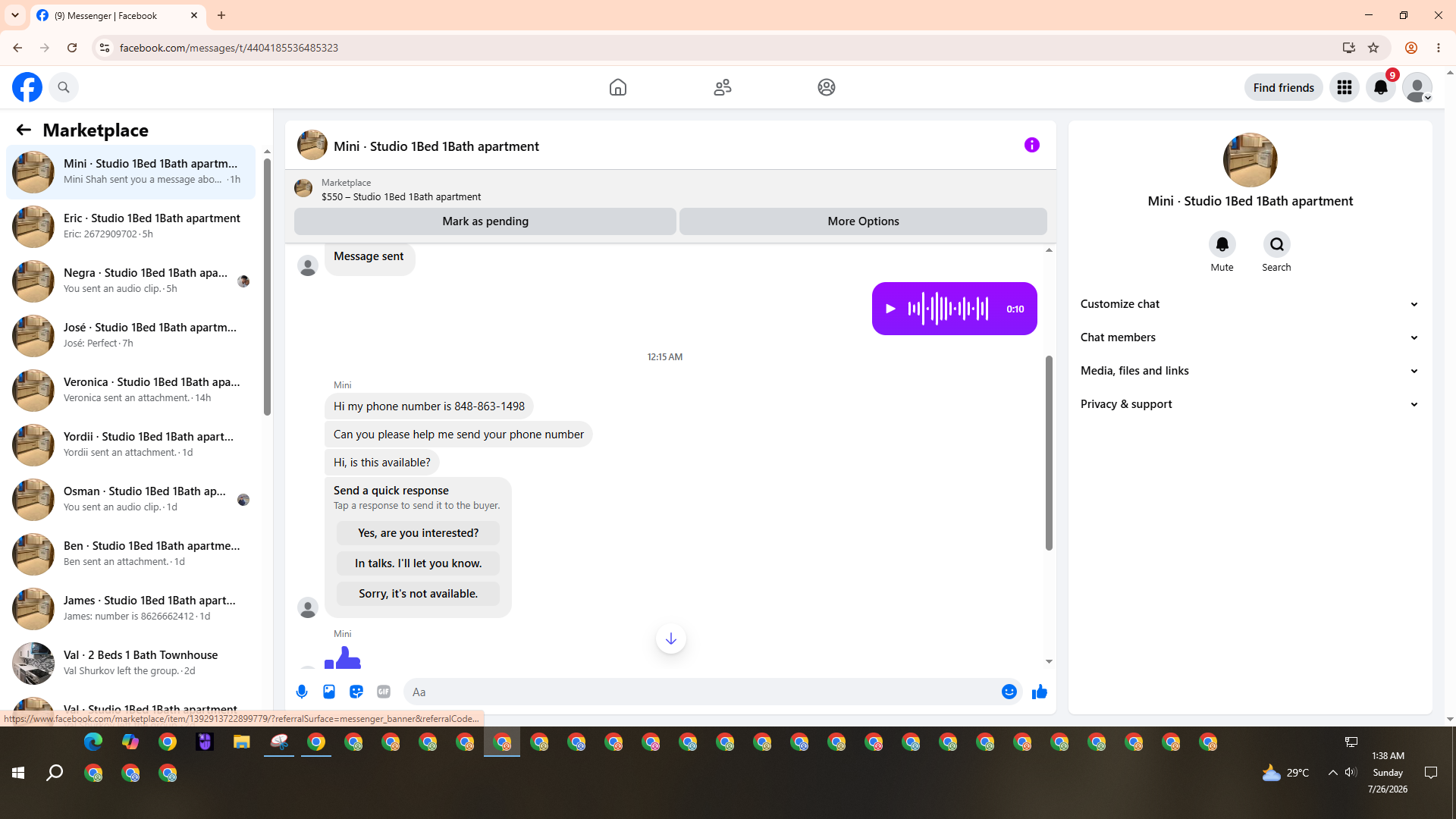Open the Friends icon in top navigation
The image size is (1456, 819).
[x=723, y=87]
